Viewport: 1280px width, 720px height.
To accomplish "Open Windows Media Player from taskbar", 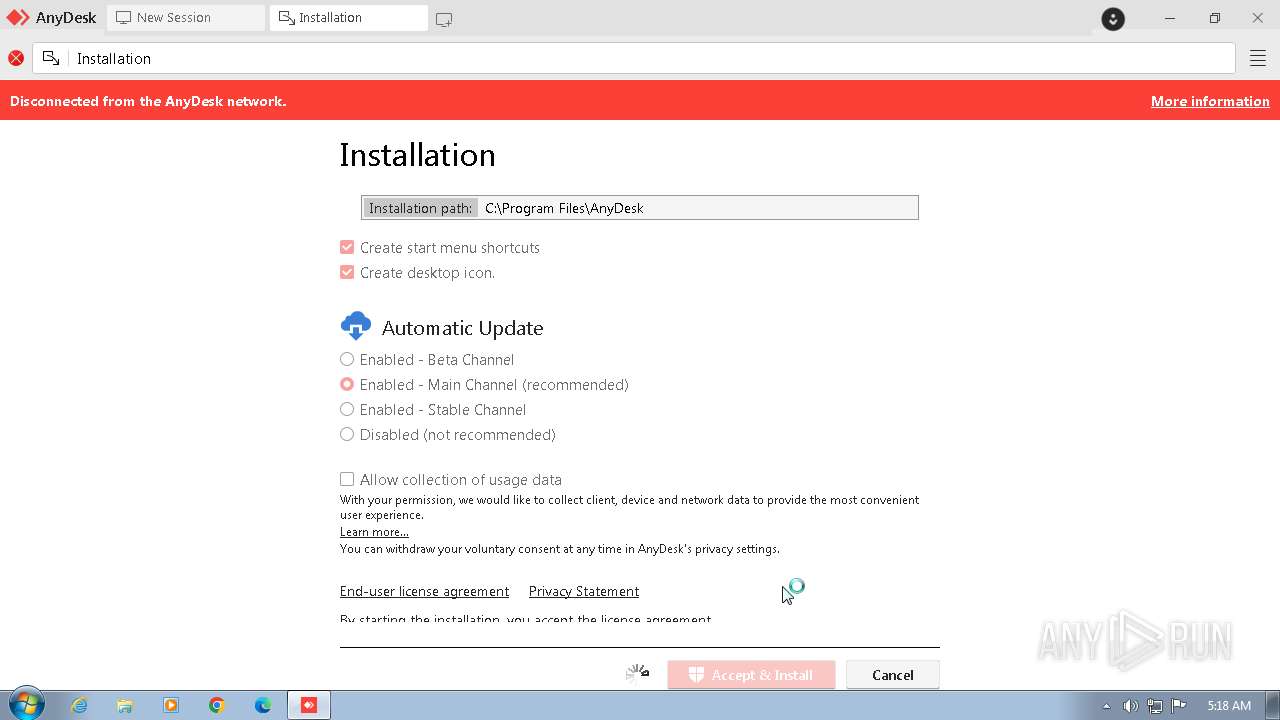I will (x=171, y=705).
